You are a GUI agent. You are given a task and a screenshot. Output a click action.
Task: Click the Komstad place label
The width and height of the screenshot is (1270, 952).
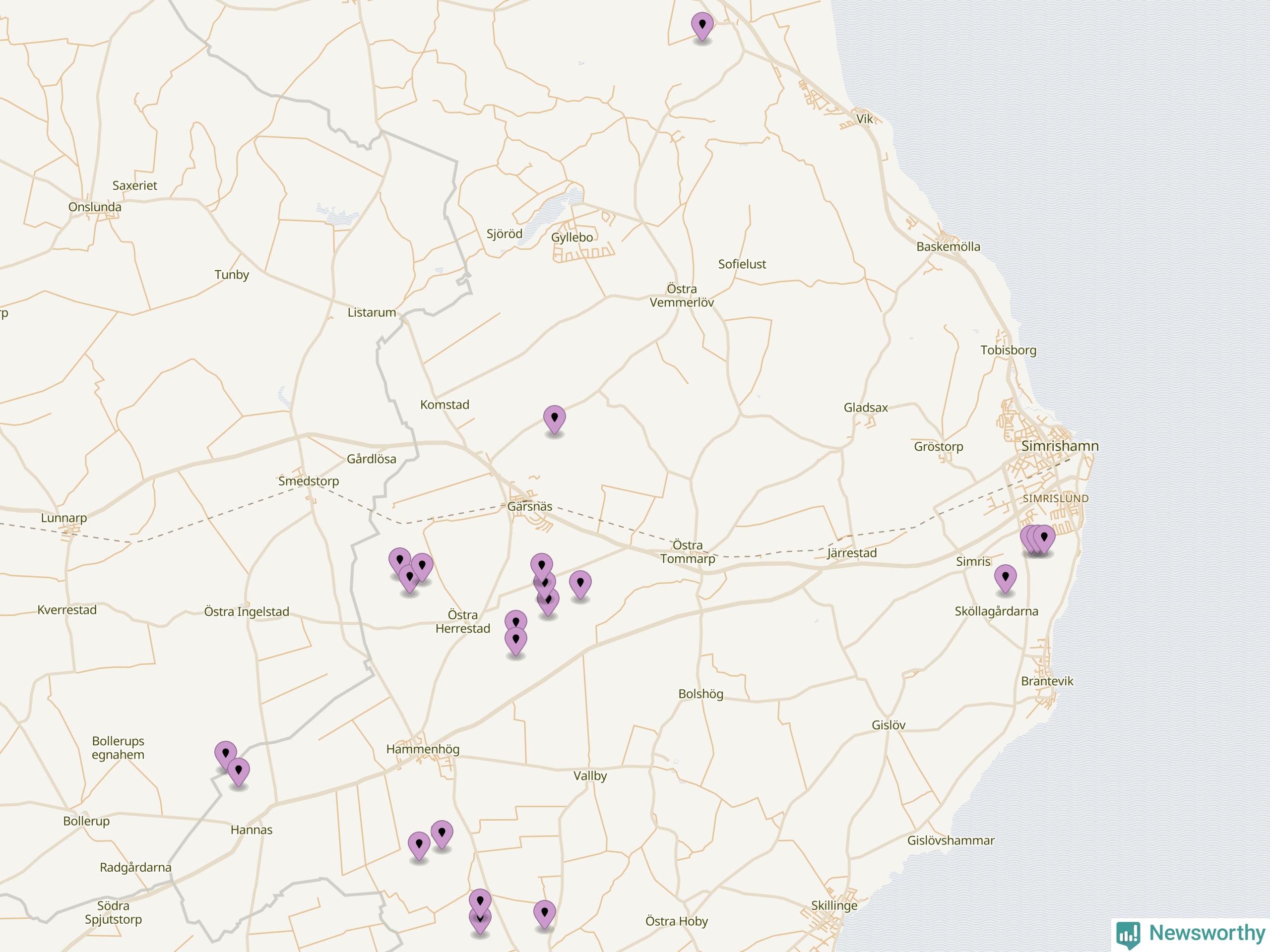pyautogui.click(x=445, y=405)
